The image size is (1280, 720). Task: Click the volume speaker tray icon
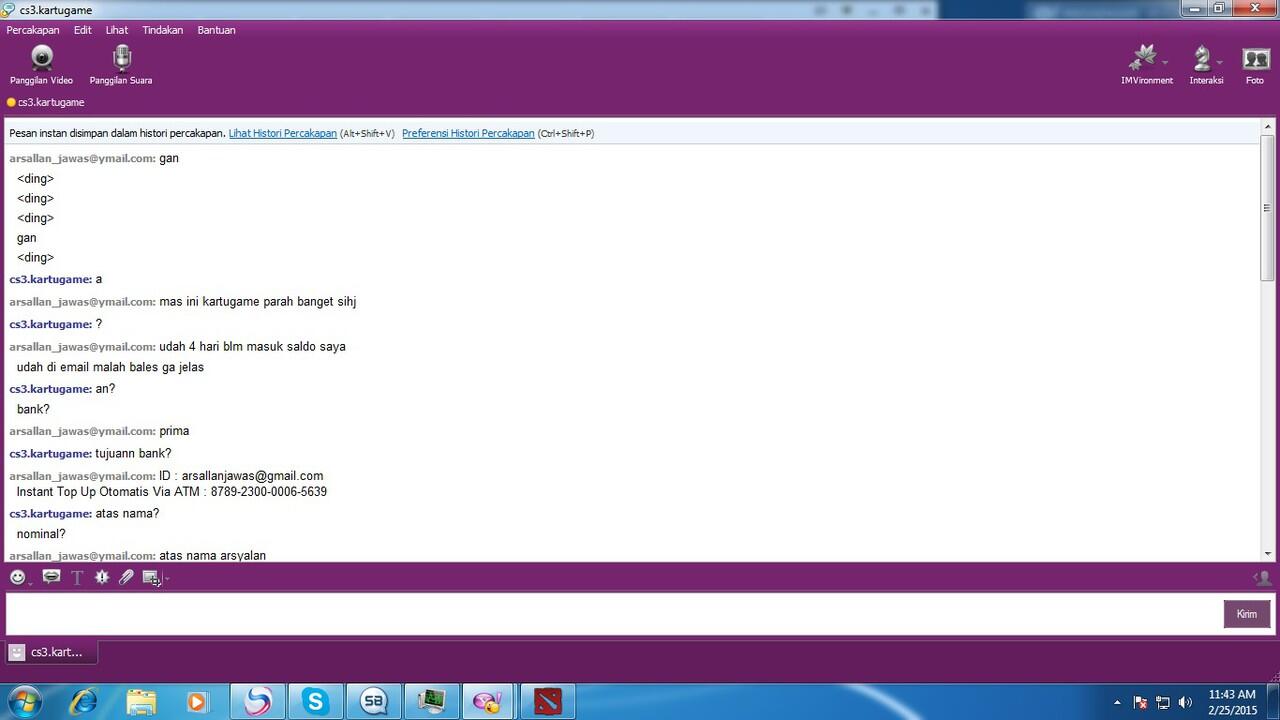point(1185,702)
